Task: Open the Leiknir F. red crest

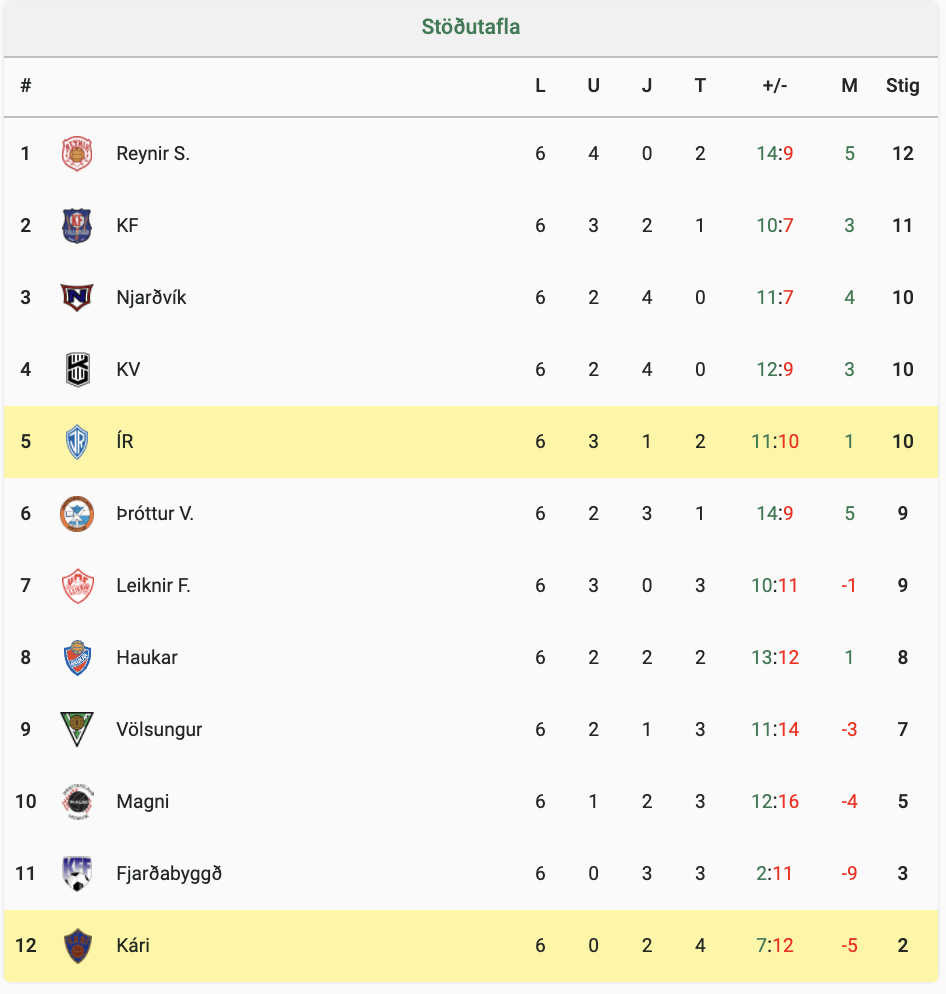Action: coord(77,586)
